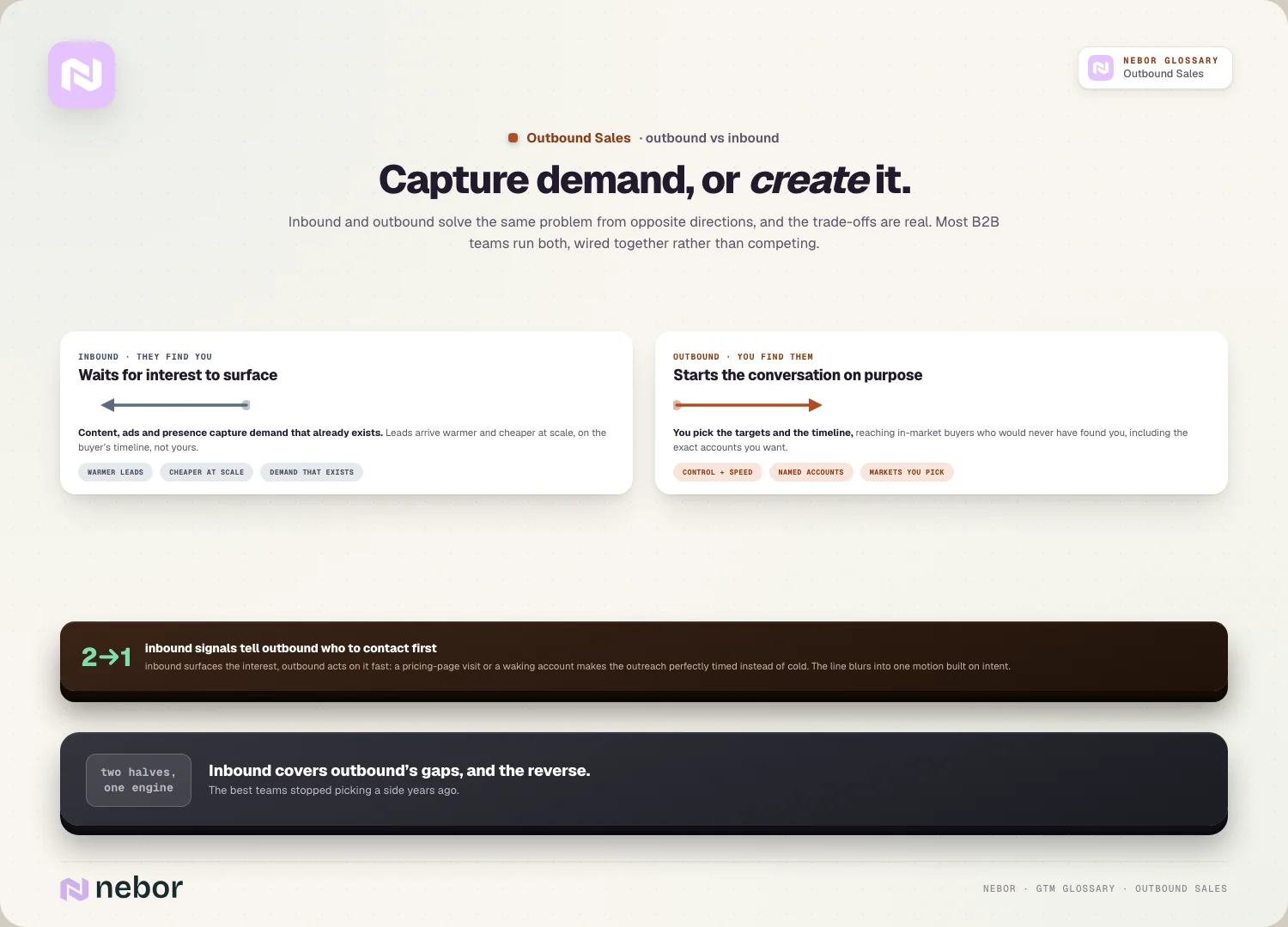Select the WARMER LEADS tag
Viewport: 1288px width, 927px height.
pos(115,472)
